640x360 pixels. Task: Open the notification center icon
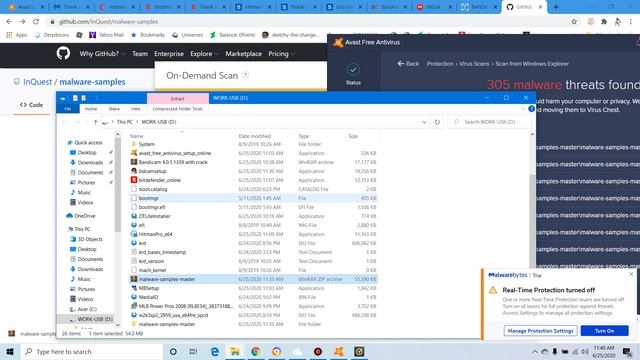[x=627, y=351]
